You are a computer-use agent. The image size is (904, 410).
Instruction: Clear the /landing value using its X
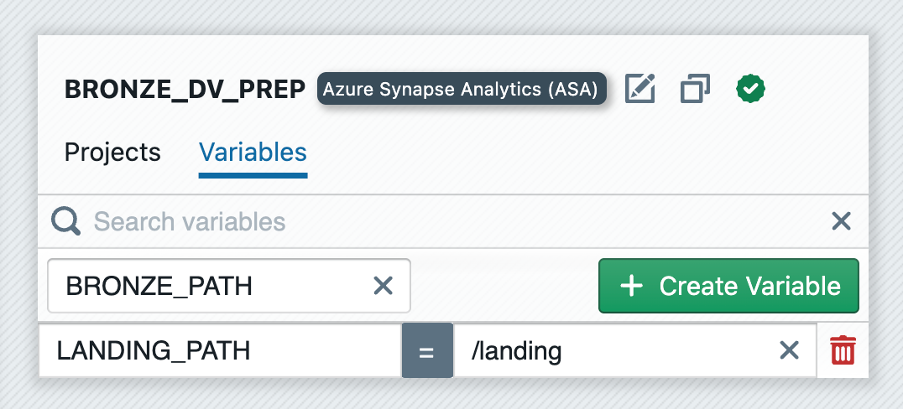click(789, 350)
